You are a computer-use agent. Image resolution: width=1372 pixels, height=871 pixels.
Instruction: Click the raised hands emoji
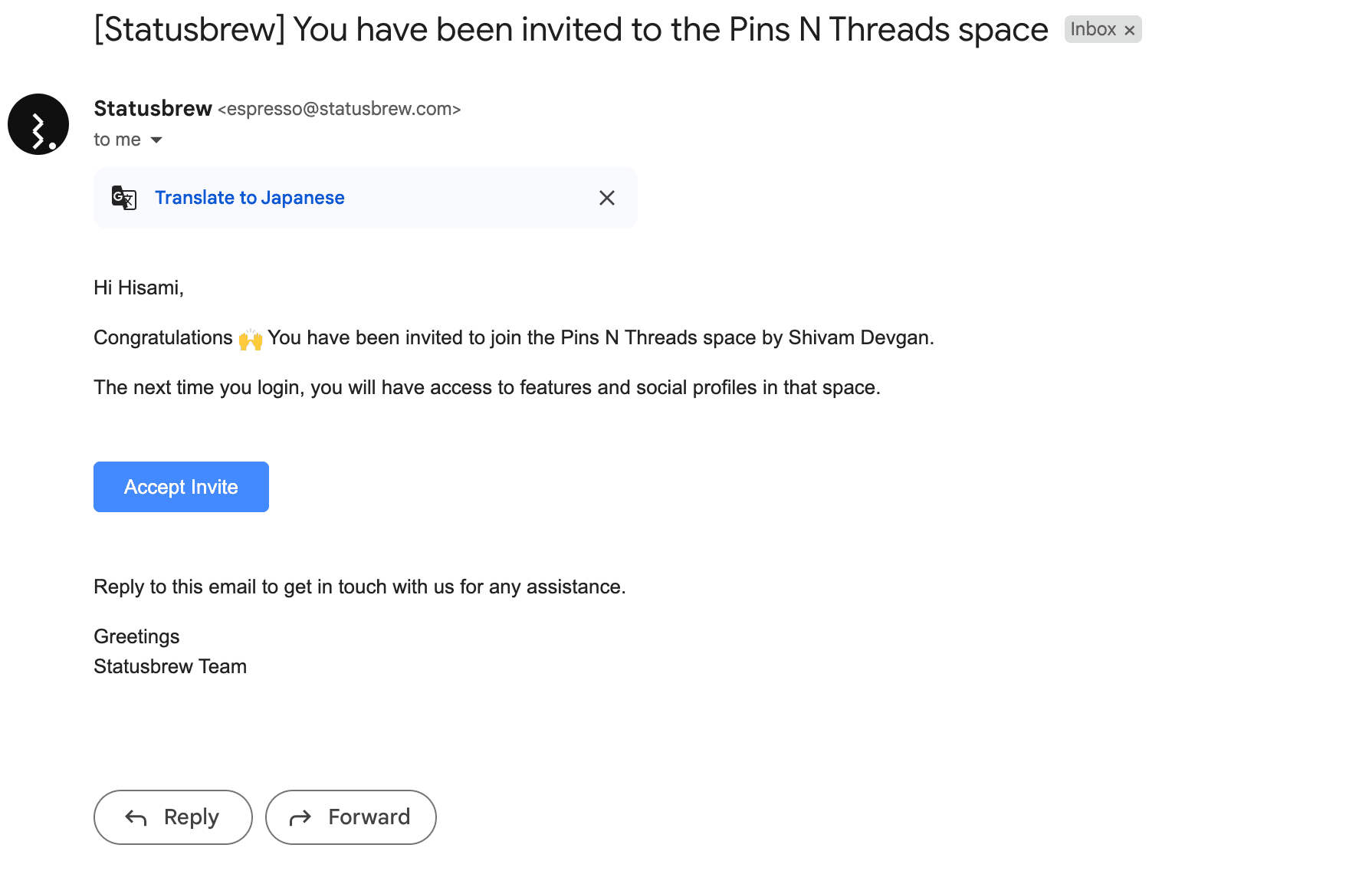click(x=251, y=339)
